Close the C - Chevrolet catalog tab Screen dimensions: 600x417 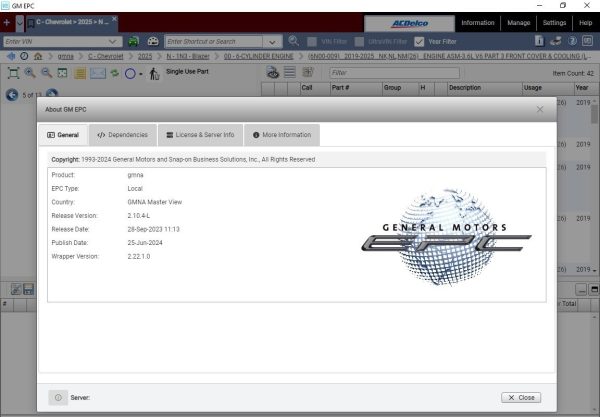pyautogui.click(x=114, y=18)
